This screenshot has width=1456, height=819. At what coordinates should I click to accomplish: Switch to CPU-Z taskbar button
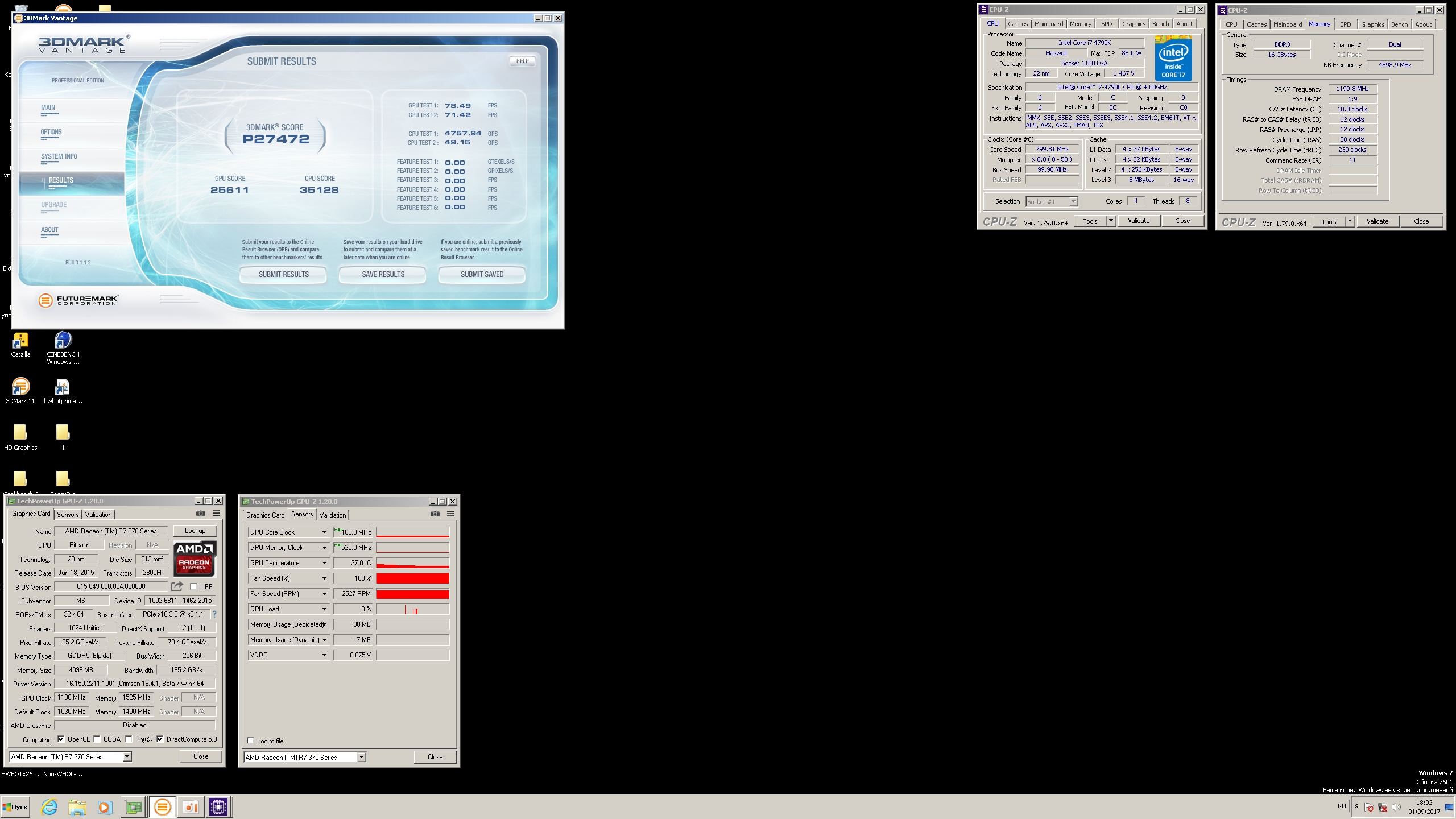[218, 807]
